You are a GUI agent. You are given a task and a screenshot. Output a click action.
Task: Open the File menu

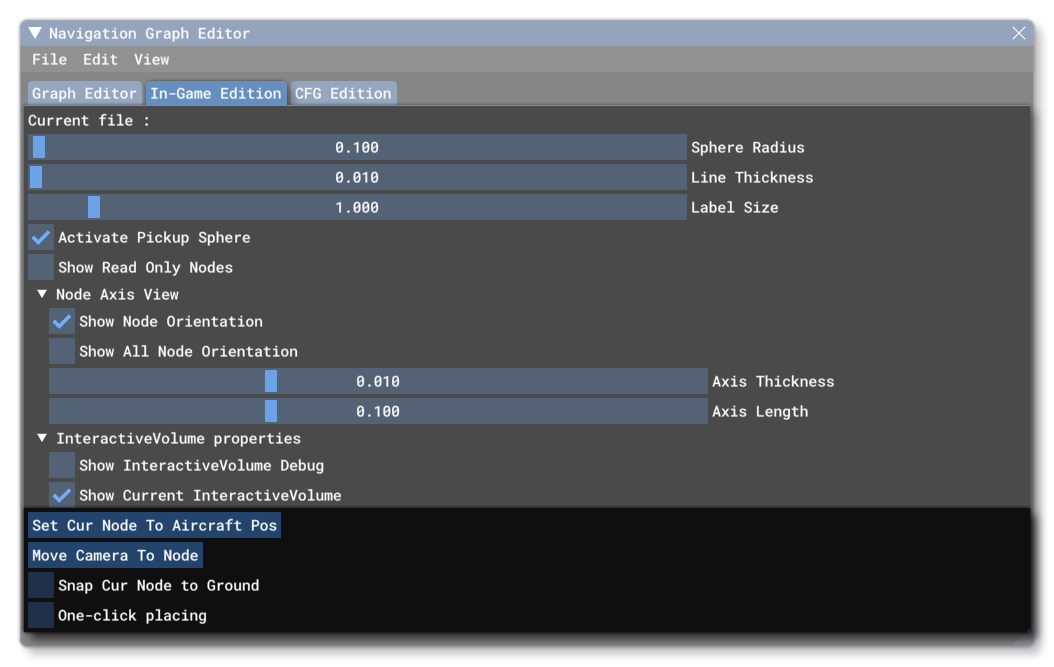tap(51, 59)
